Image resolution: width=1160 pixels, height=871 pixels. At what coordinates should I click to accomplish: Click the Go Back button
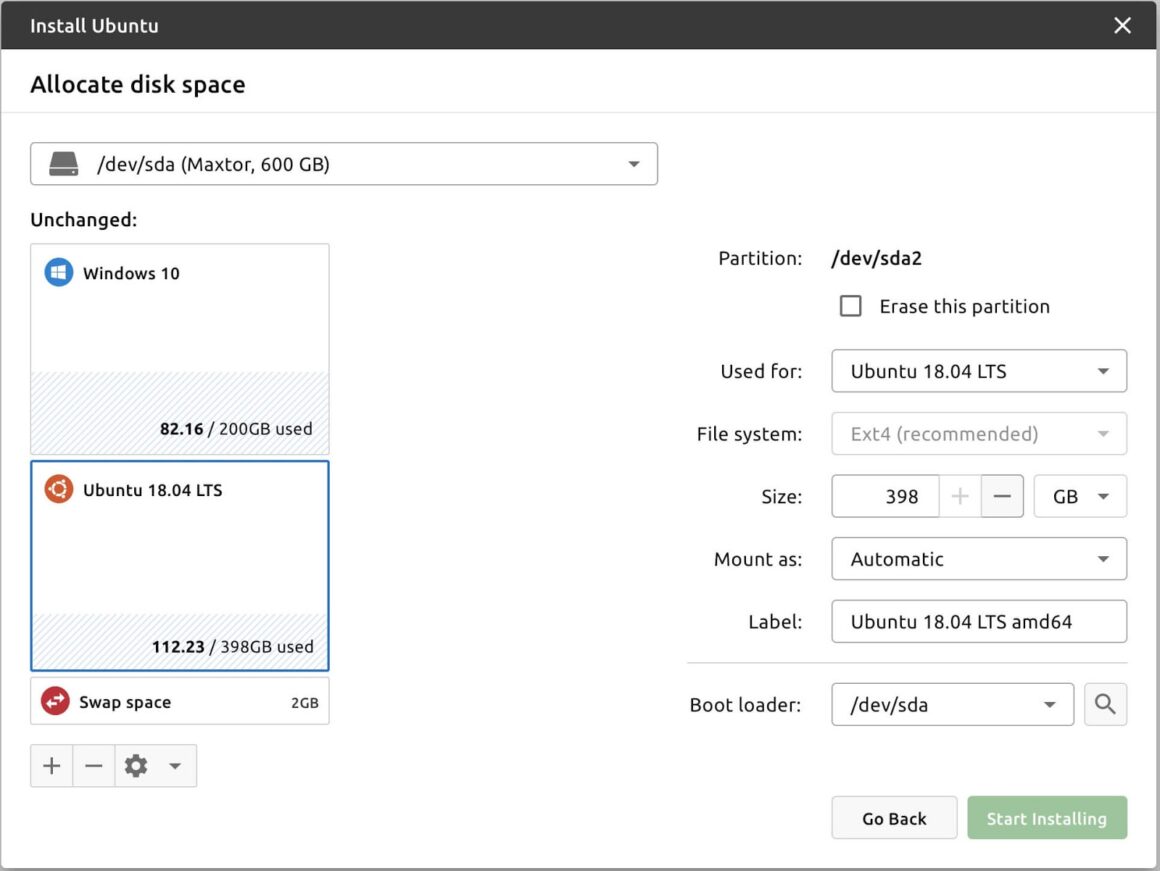coord(894,818)
